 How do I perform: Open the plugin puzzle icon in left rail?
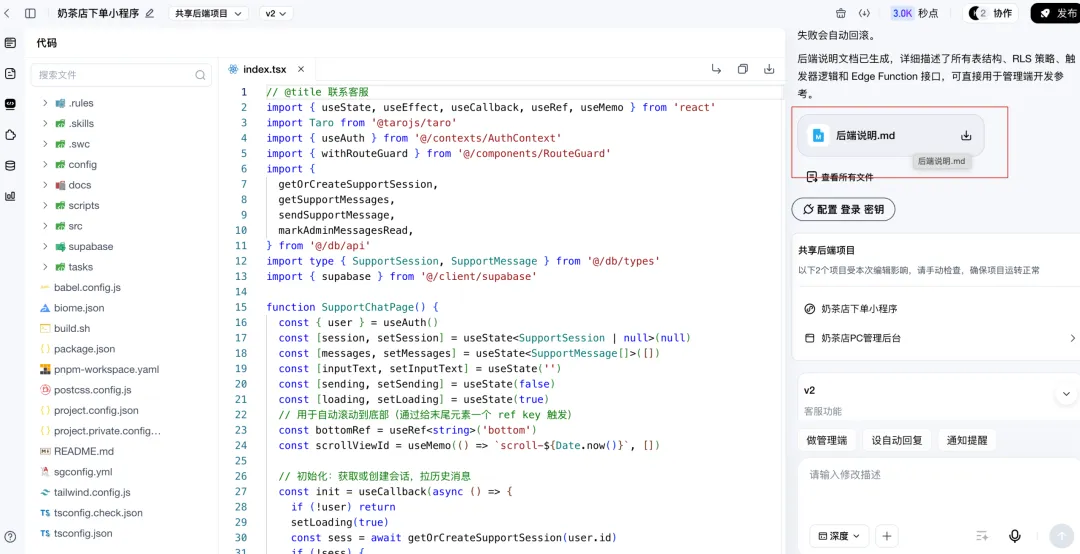(x=10, y=134)
